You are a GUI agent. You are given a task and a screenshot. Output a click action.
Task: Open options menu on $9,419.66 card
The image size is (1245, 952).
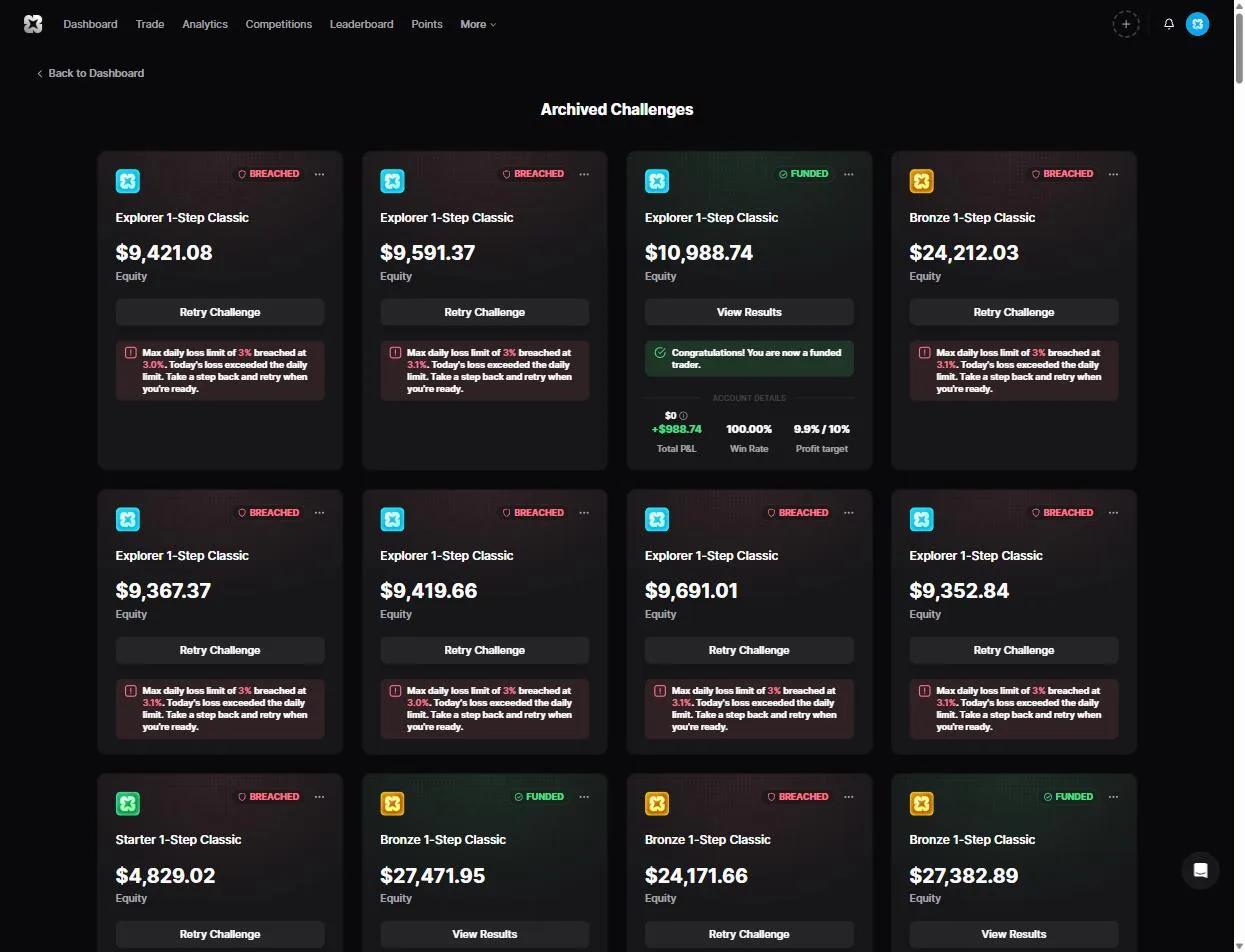tap(584, 513)
